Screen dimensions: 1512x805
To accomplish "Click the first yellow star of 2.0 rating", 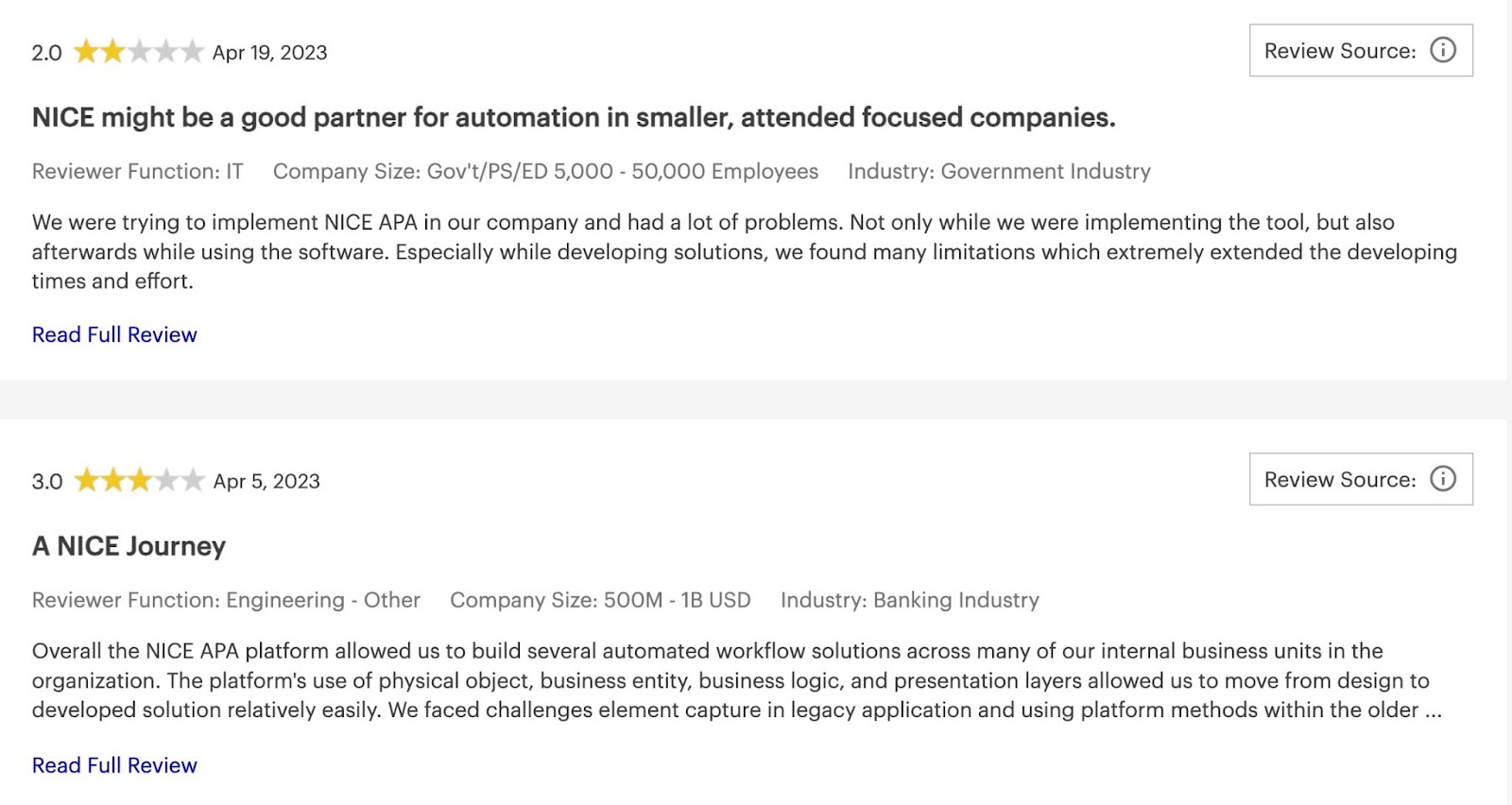I will [87, 51].
